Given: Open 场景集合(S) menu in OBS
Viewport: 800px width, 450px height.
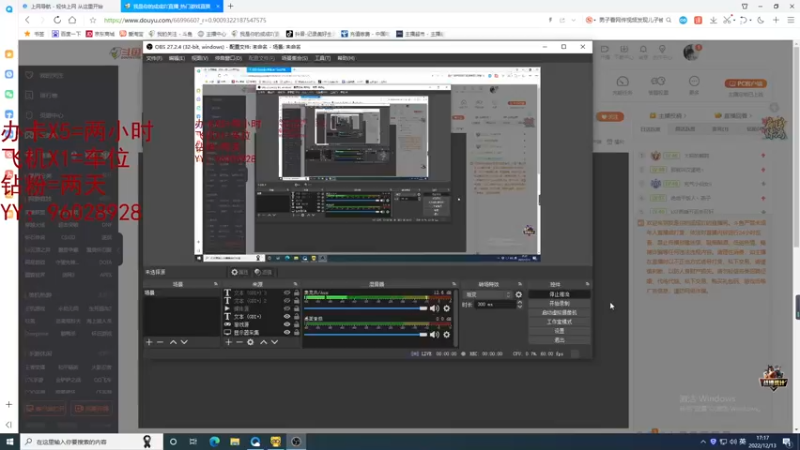Looking at the screenshot, I should coord(294,58).
